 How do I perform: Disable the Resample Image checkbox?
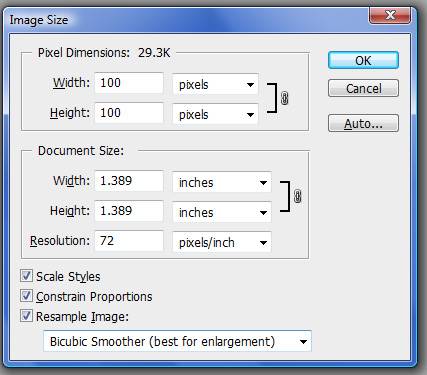point(26,316)
